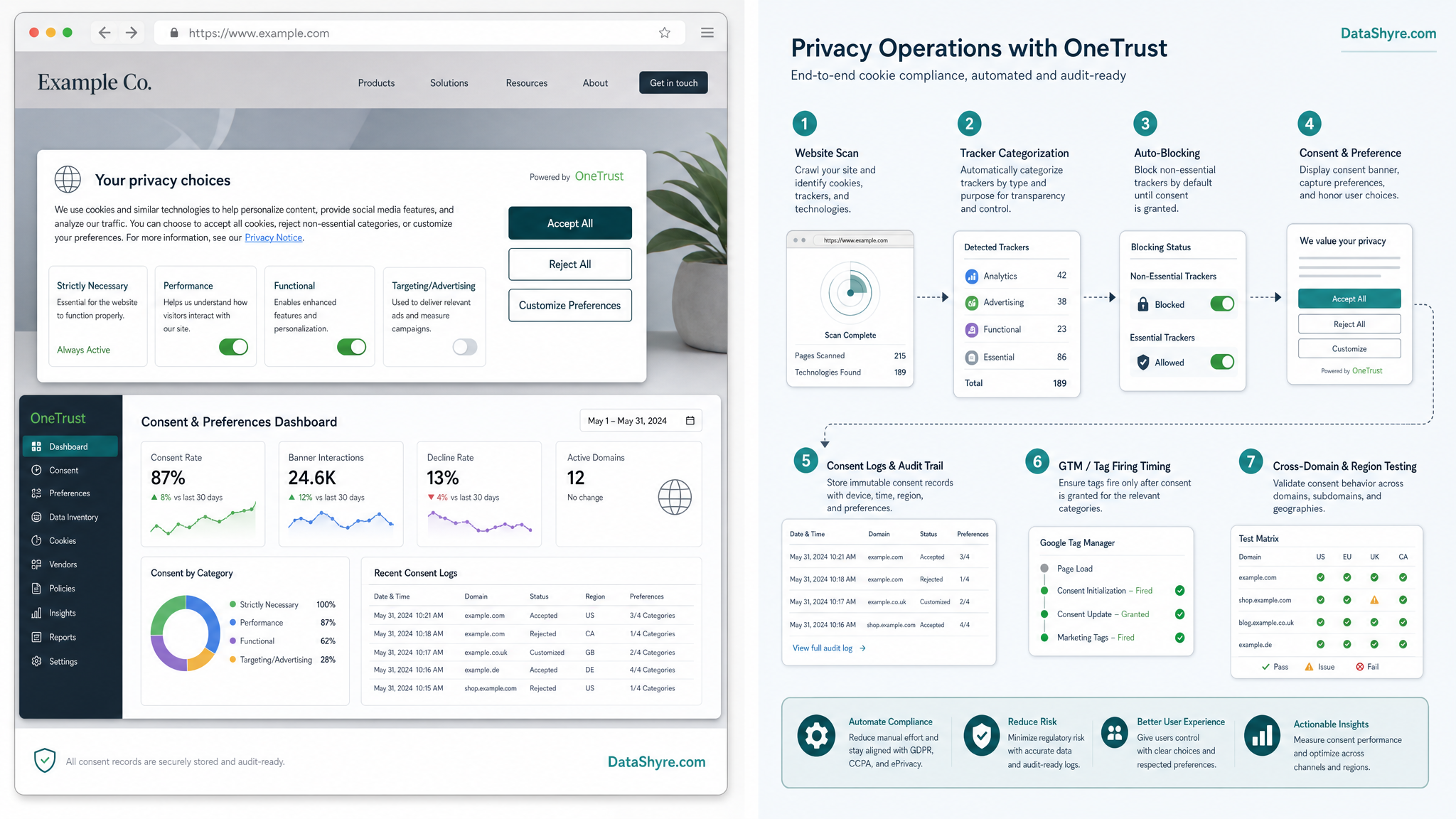Image resolution: width=1456 pixels, height=819 pixels.
Task: Click the calendar icon in date range field
Action: point(690,421)
